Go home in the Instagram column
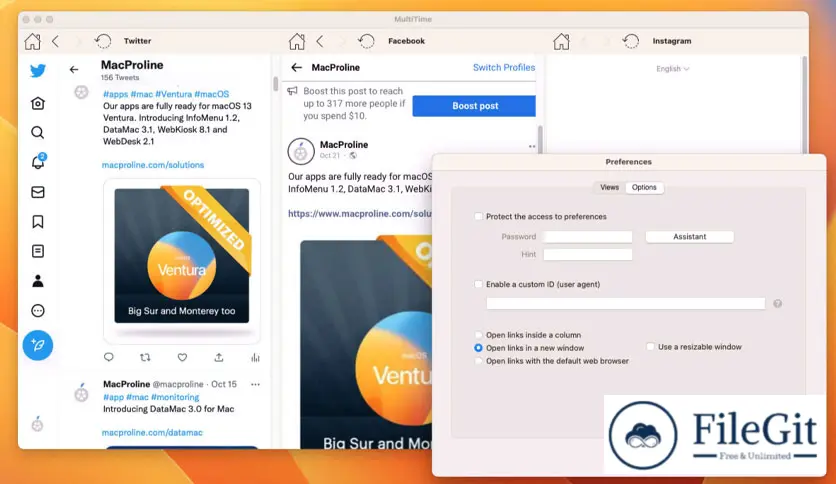The image size is (836, 484). tap(561, 41)
